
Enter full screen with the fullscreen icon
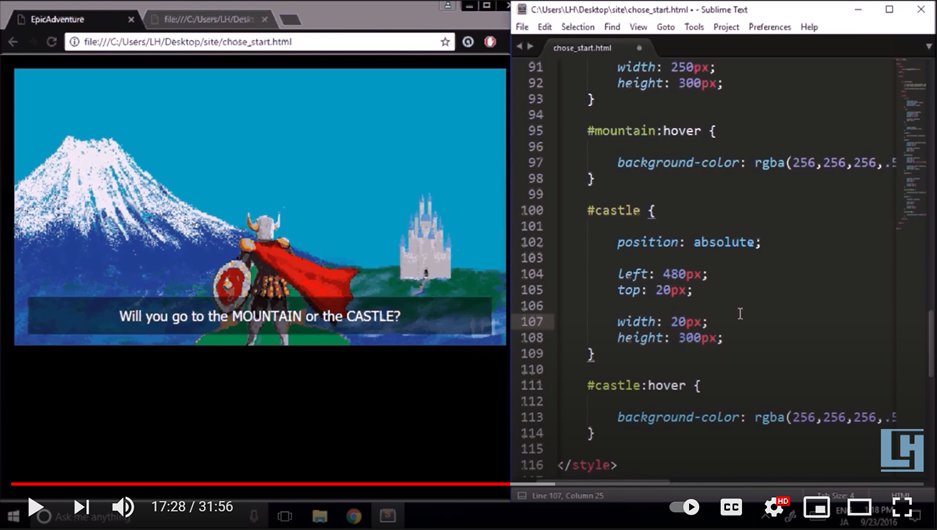(x=902, y=507)
